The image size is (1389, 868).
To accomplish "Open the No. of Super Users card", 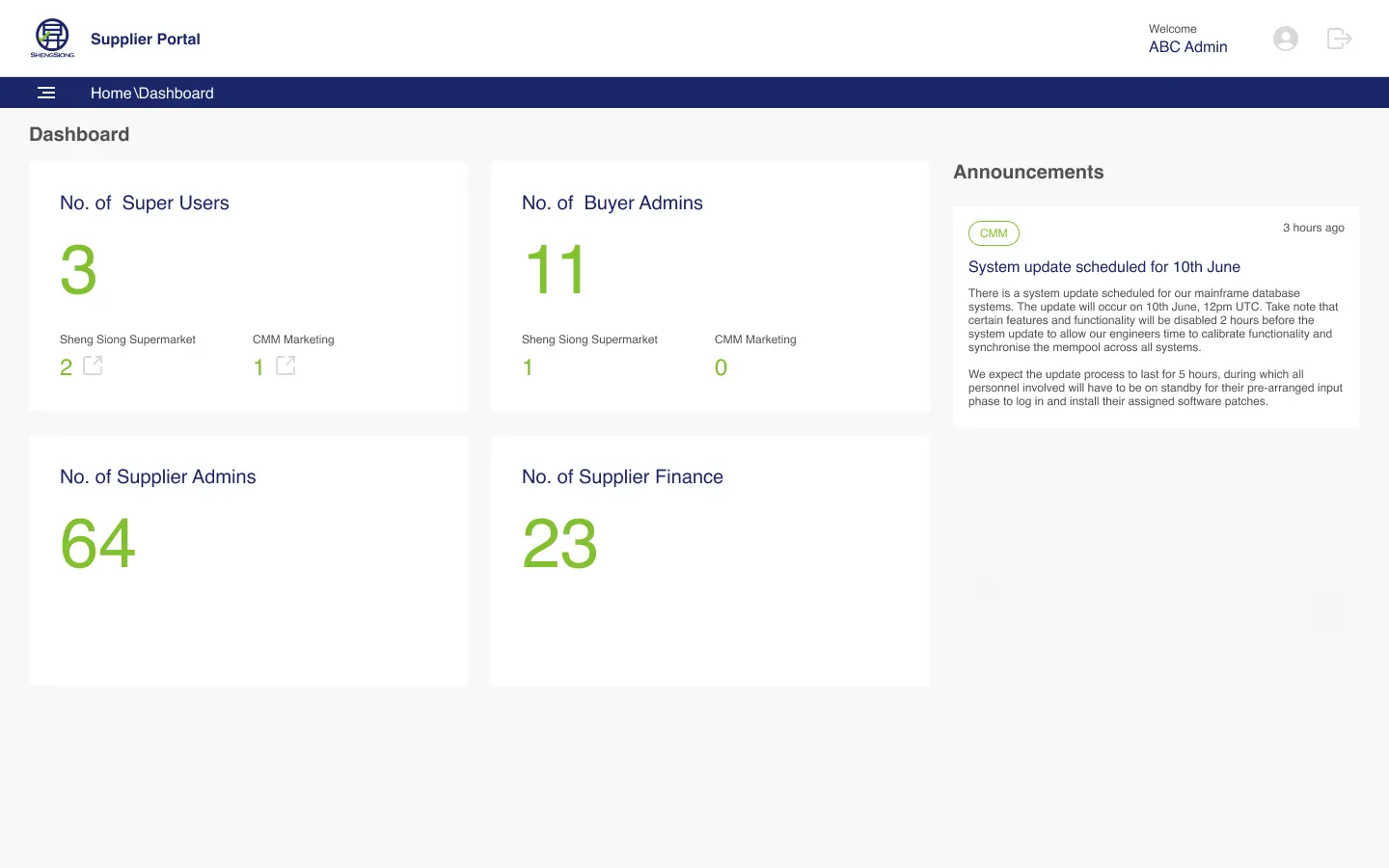I will tap(248, 285).
